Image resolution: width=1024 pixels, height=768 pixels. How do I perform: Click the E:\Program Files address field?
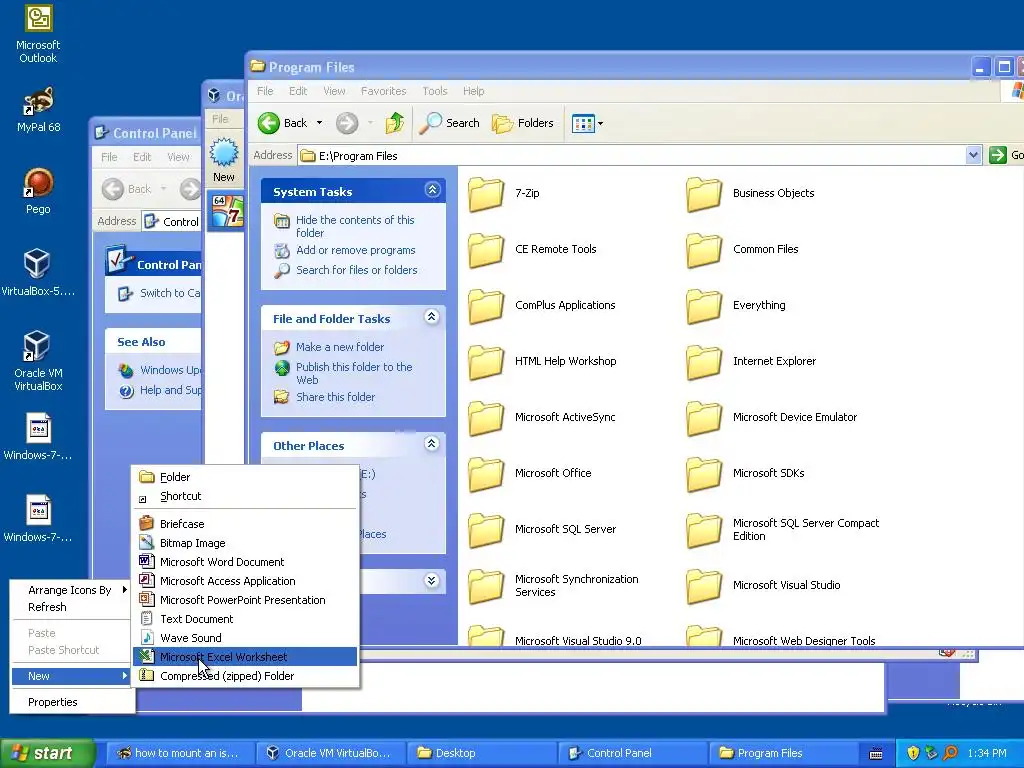(631, 155)
